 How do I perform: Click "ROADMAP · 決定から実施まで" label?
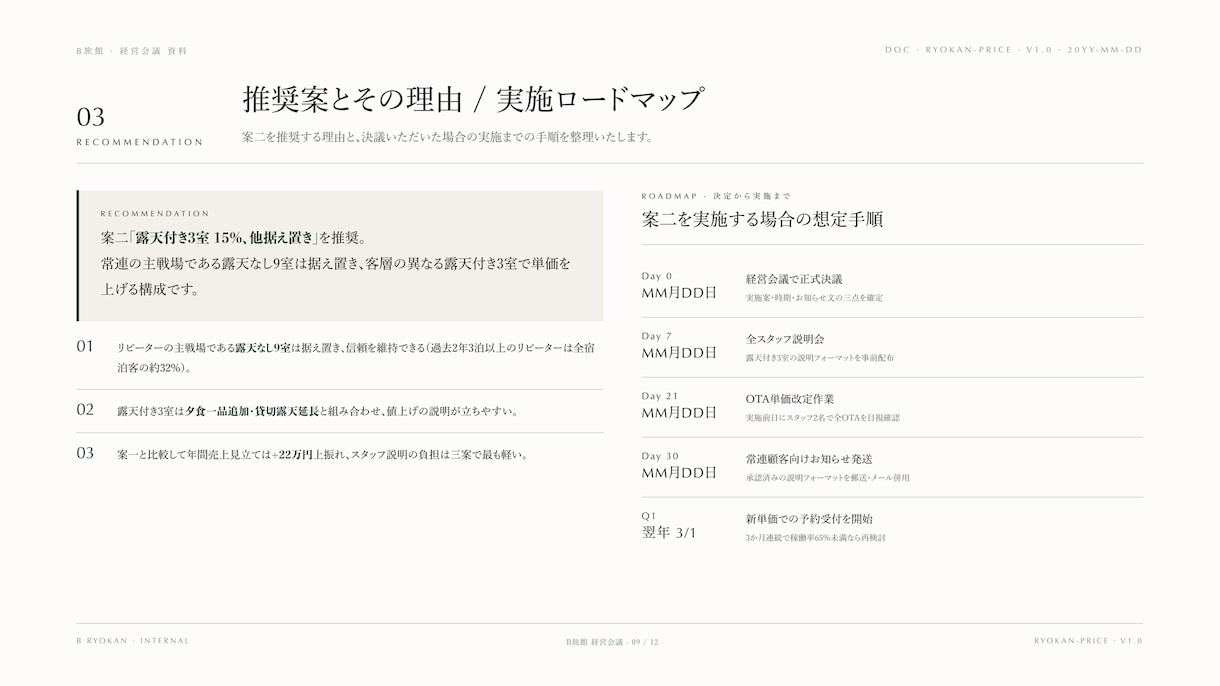tap(716, 196)
